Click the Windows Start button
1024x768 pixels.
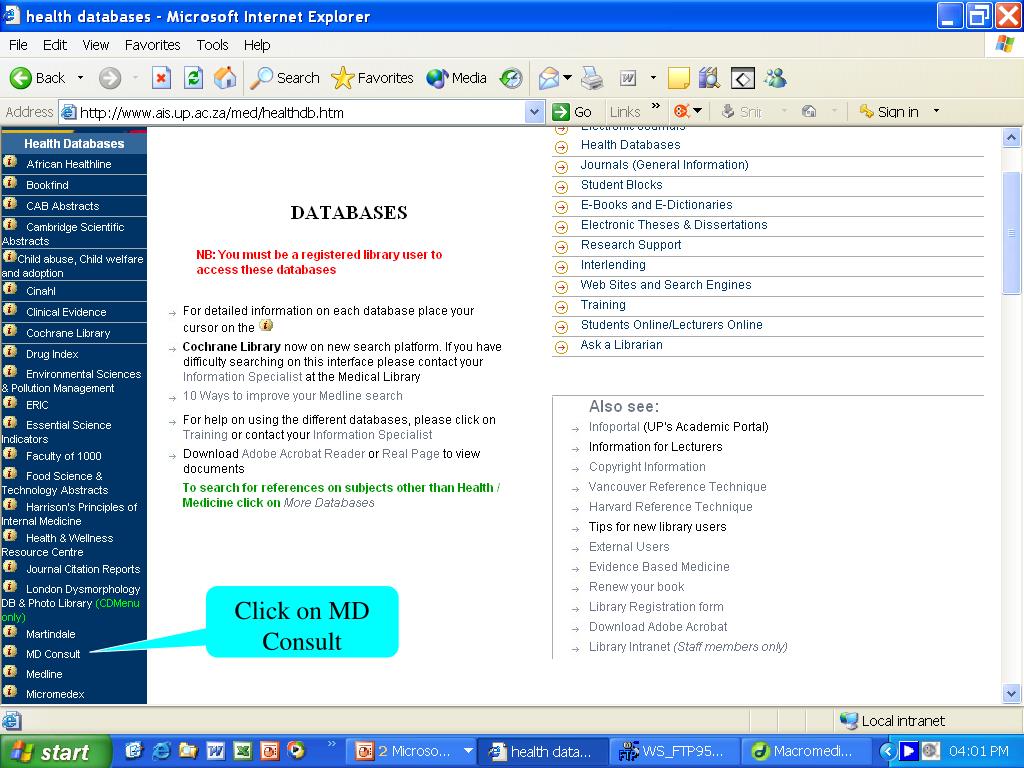click(56, 752)
